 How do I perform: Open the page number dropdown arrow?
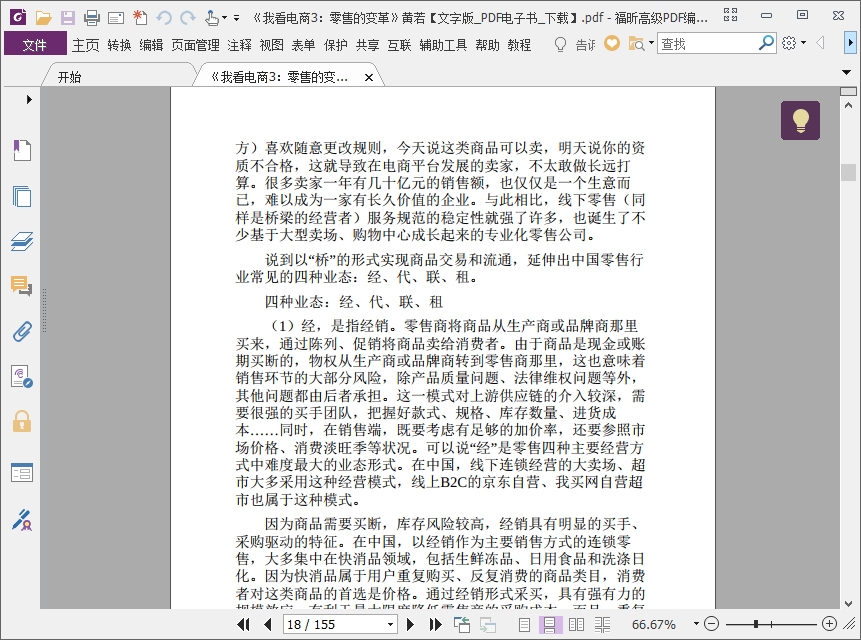click(x=390, y=624)
